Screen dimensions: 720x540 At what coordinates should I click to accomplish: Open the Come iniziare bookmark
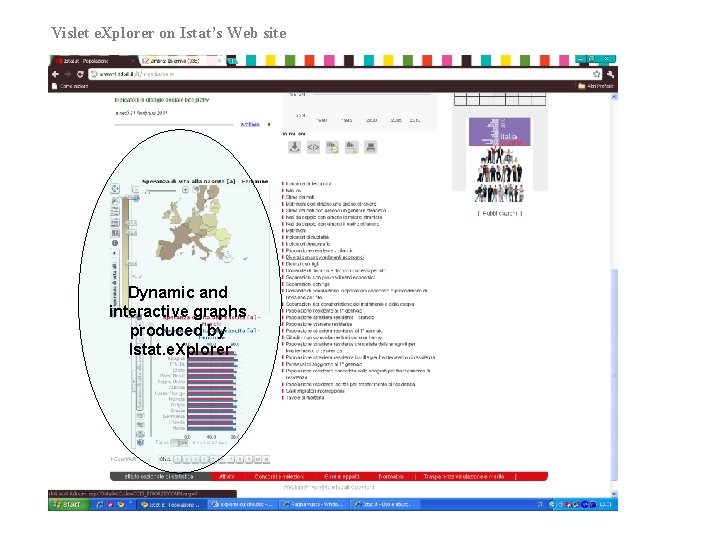click(x=70, y=86)
